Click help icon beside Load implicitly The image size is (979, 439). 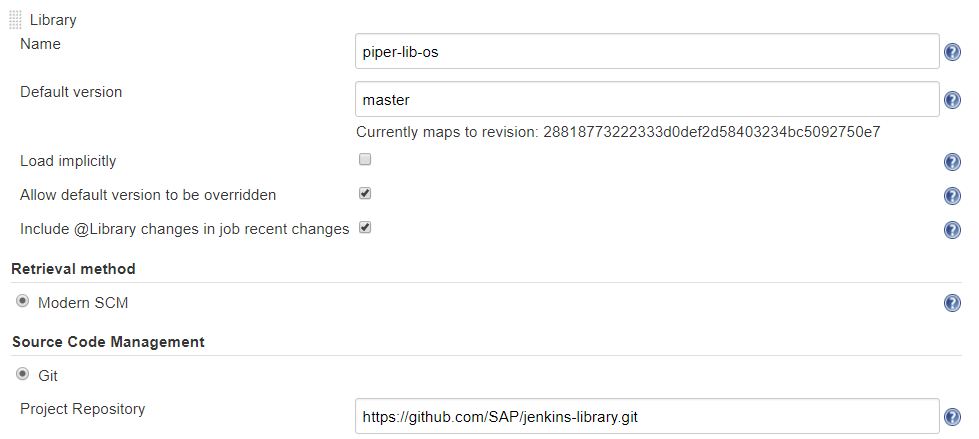(952, 162)
